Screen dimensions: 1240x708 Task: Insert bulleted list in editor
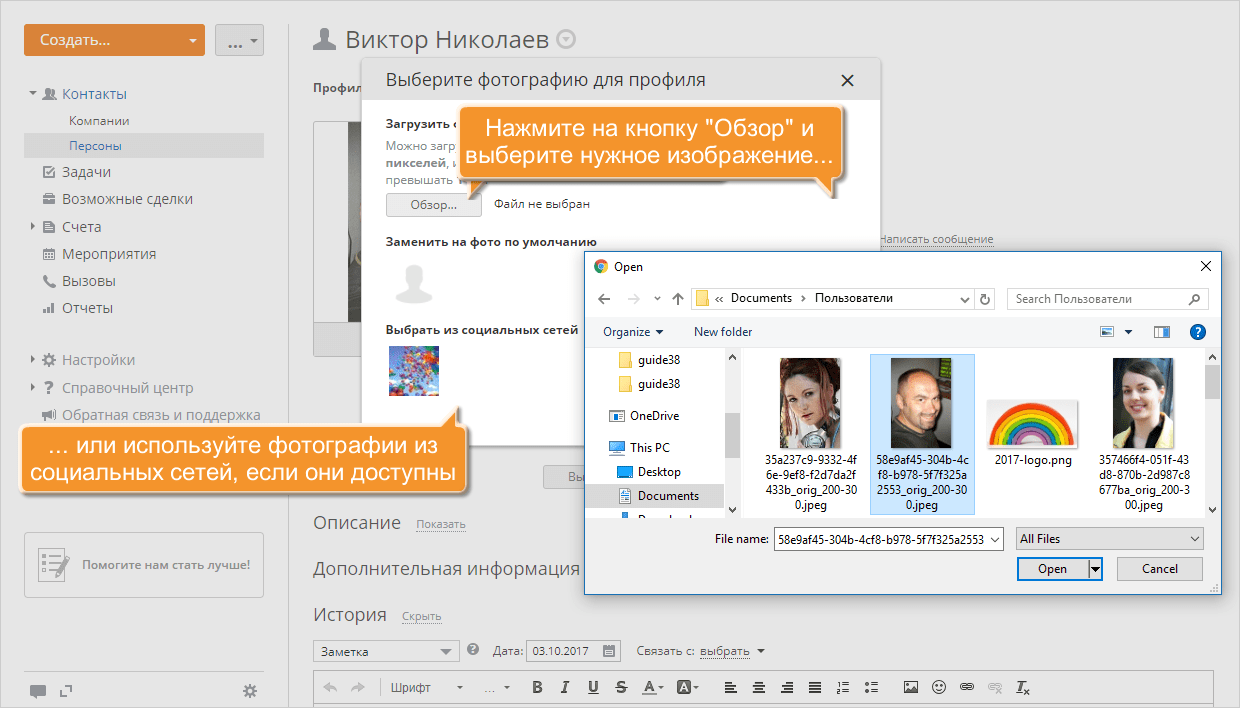[x=871, y=688]
